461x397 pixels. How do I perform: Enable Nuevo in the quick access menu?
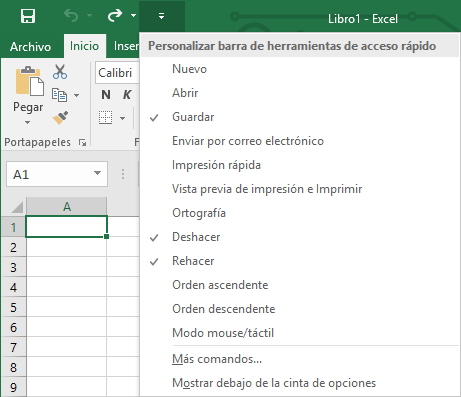click(299, 69)
